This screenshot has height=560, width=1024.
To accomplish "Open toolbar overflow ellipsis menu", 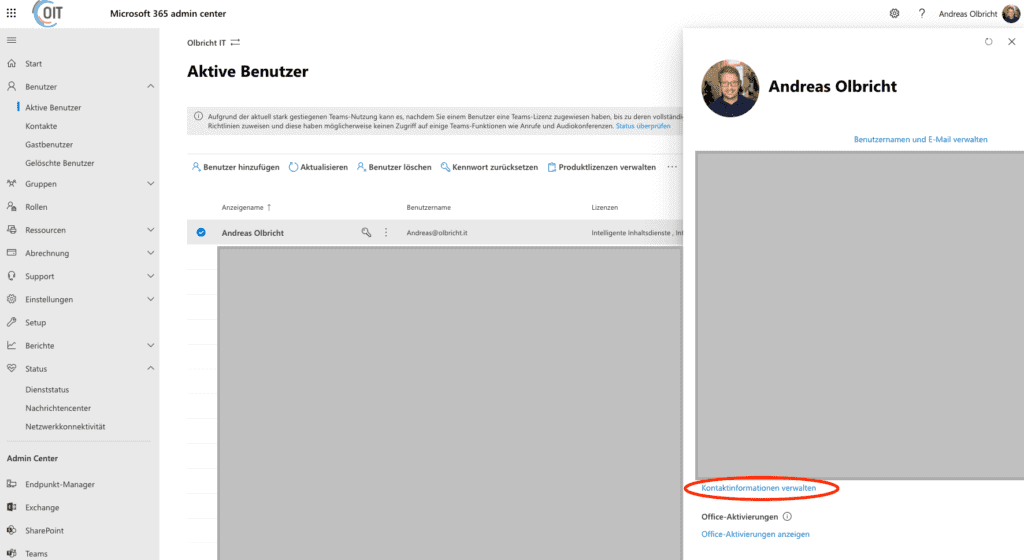I will 672,167.
